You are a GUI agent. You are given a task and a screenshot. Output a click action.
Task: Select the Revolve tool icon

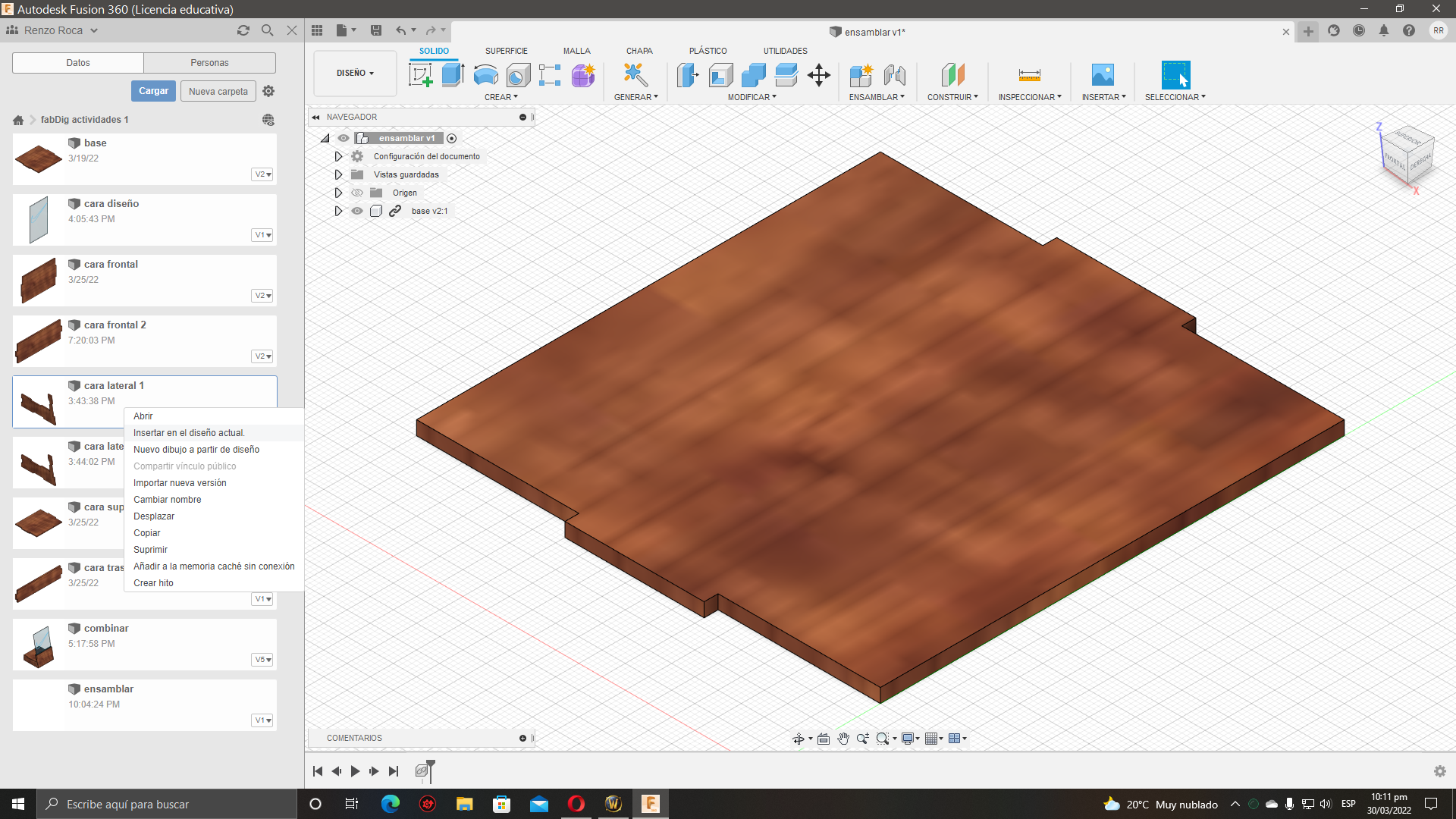coord(485,75)
